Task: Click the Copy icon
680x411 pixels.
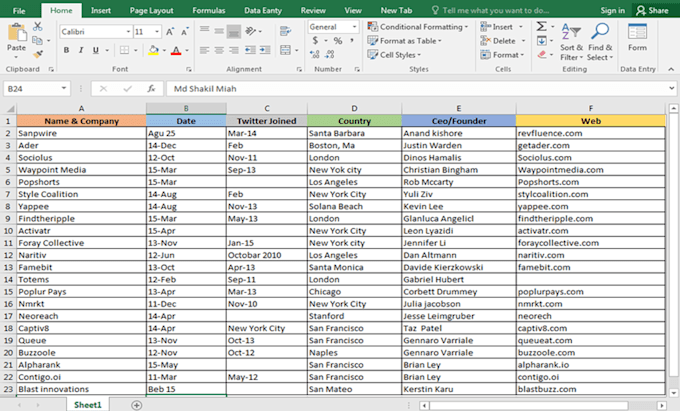Action: pos(38,40)
